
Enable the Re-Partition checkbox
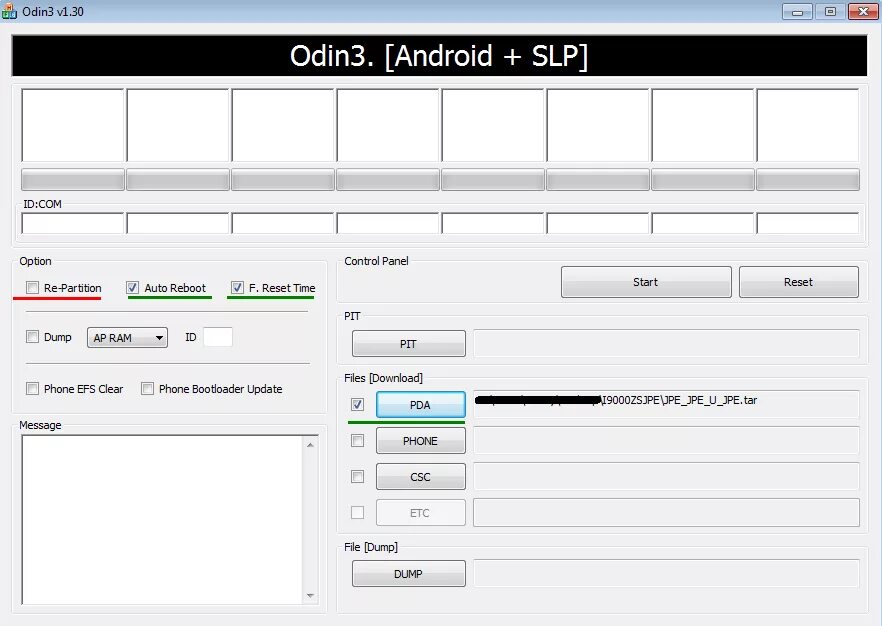33,288
